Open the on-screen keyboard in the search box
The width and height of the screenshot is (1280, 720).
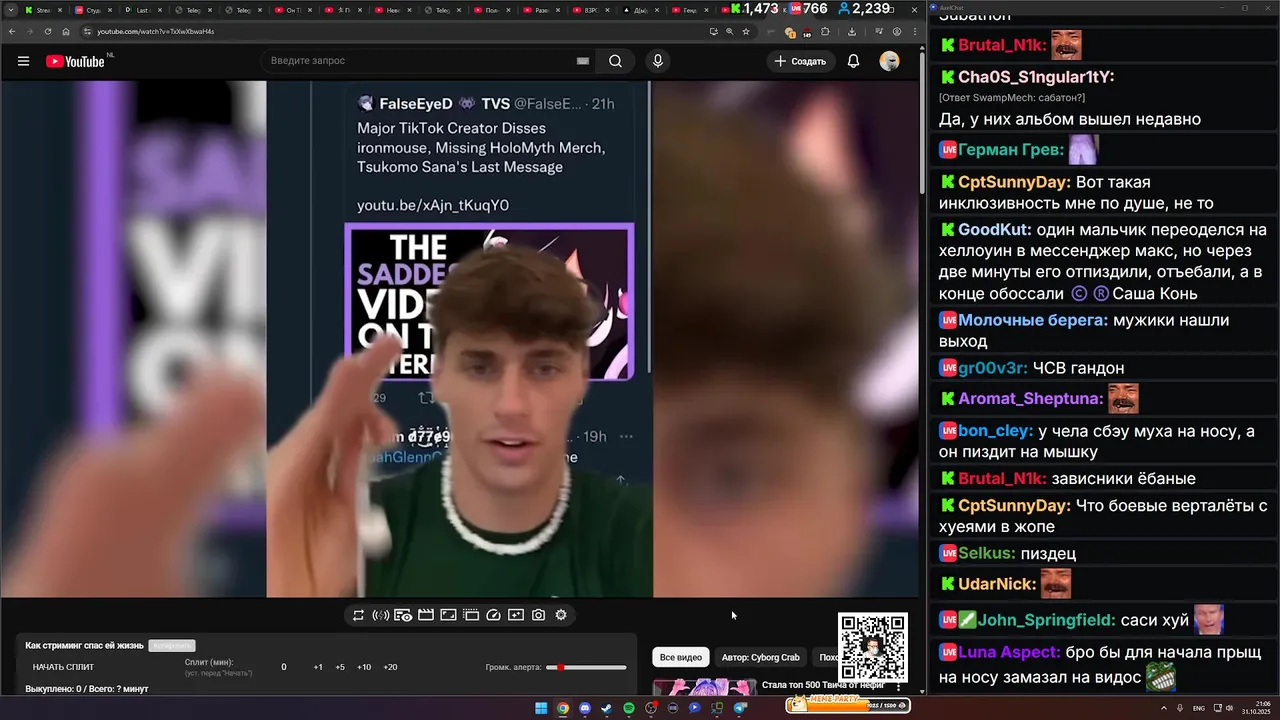click(x=582, y=61)
